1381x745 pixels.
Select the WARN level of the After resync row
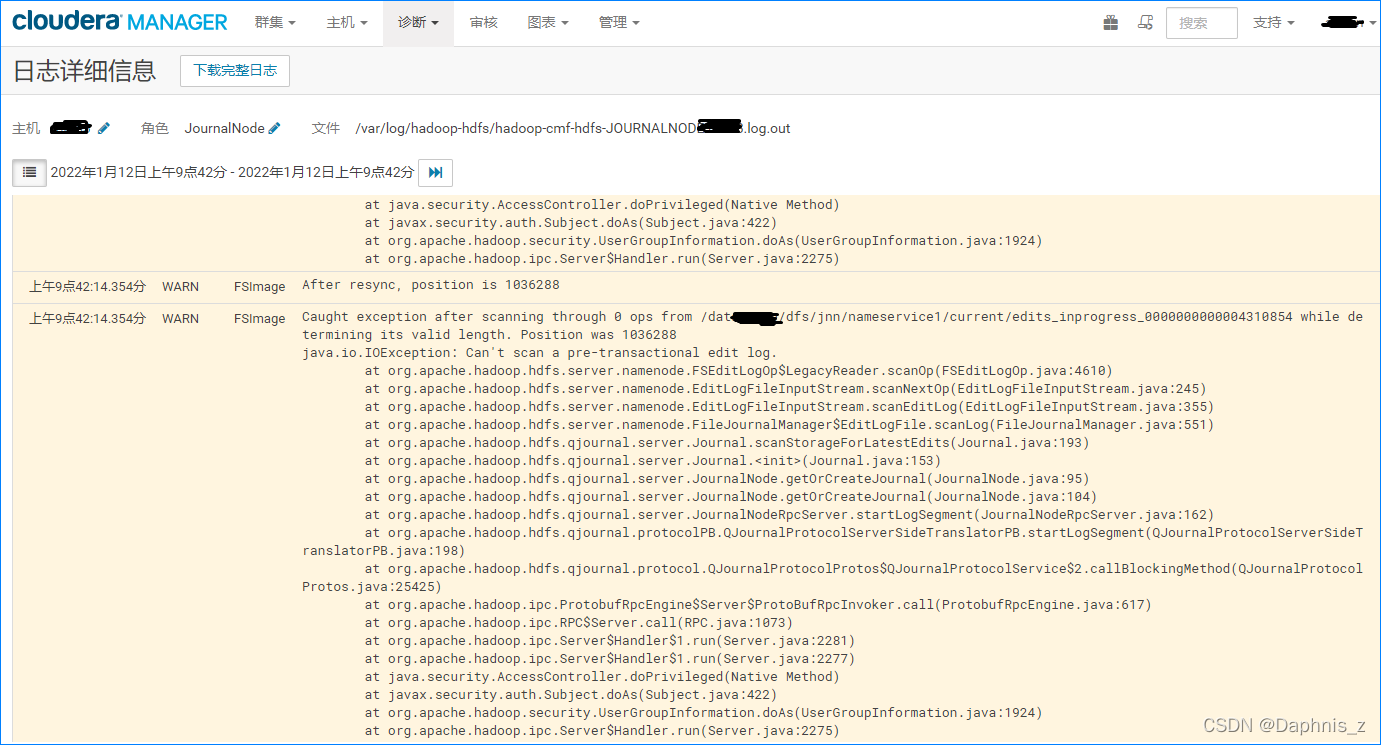point(180,286)
